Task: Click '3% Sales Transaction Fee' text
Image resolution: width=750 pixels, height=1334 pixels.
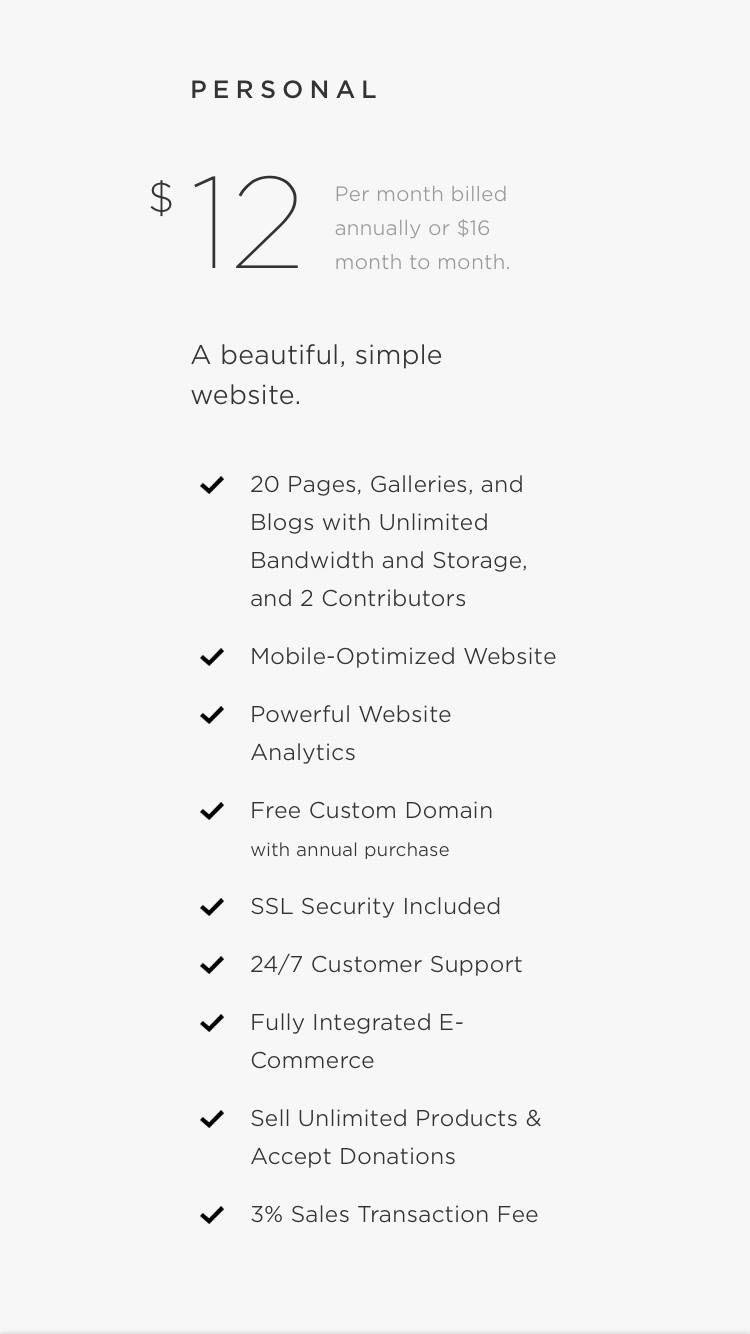Action: (394, 1215)
